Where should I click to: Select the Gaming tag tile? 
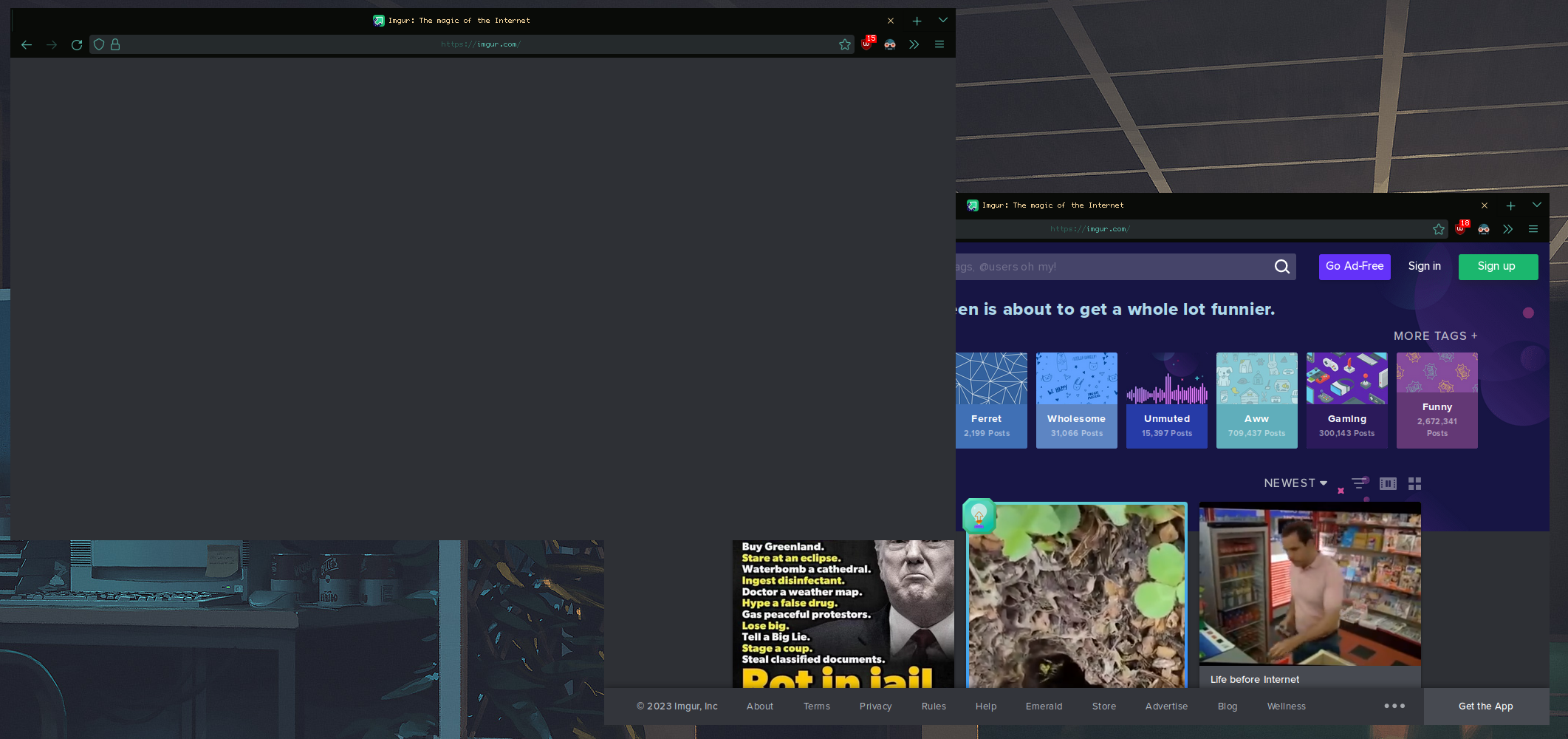(x=1346, y=399)
